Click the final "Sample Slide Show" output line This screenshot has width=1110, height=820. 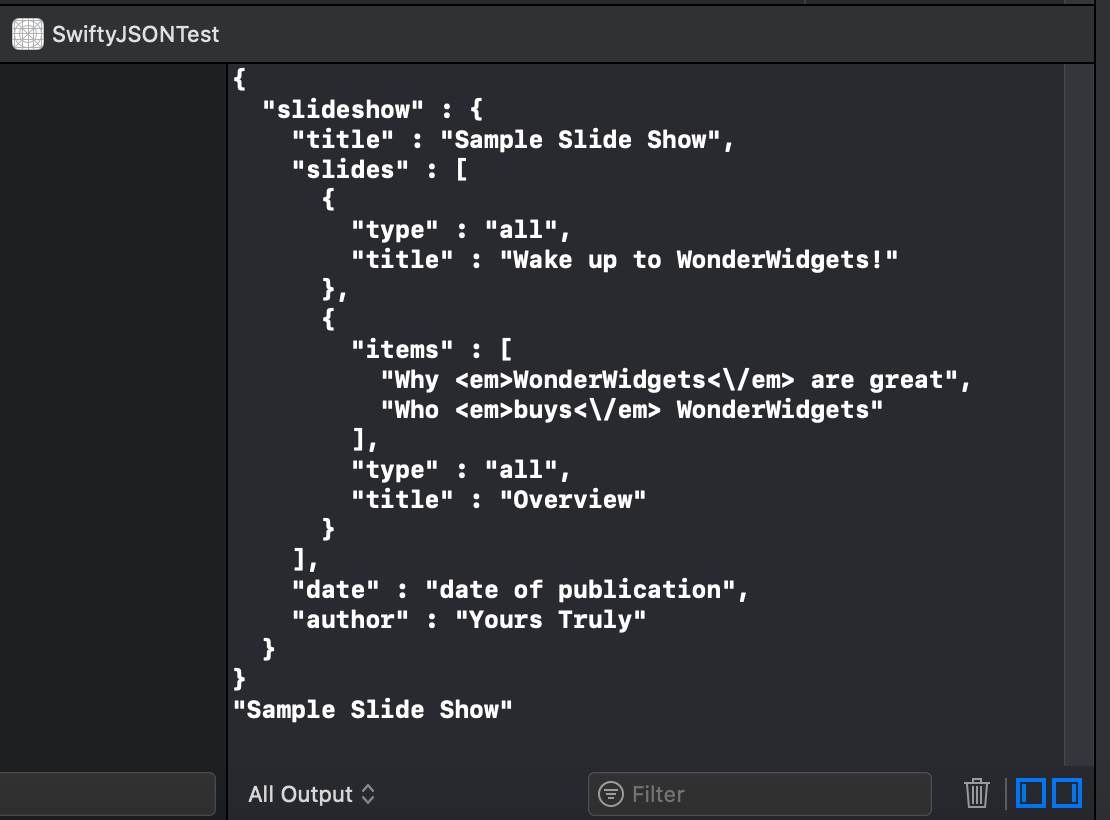pyautogui.click(x=373, y=710)
